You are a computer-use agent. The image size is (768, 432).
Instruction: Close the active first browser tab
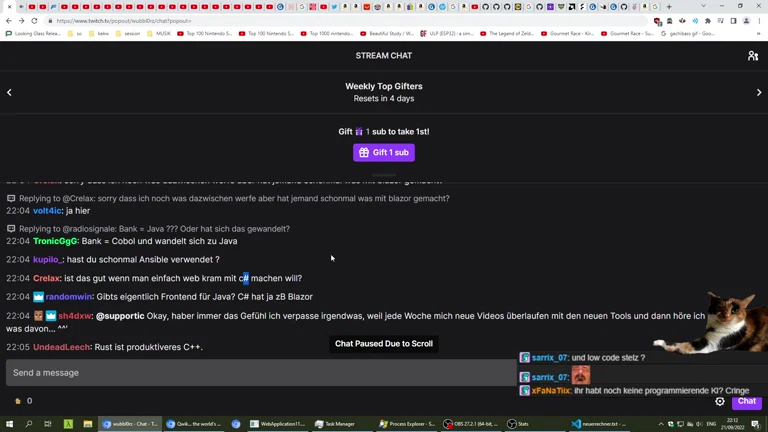tap(9, 7)
